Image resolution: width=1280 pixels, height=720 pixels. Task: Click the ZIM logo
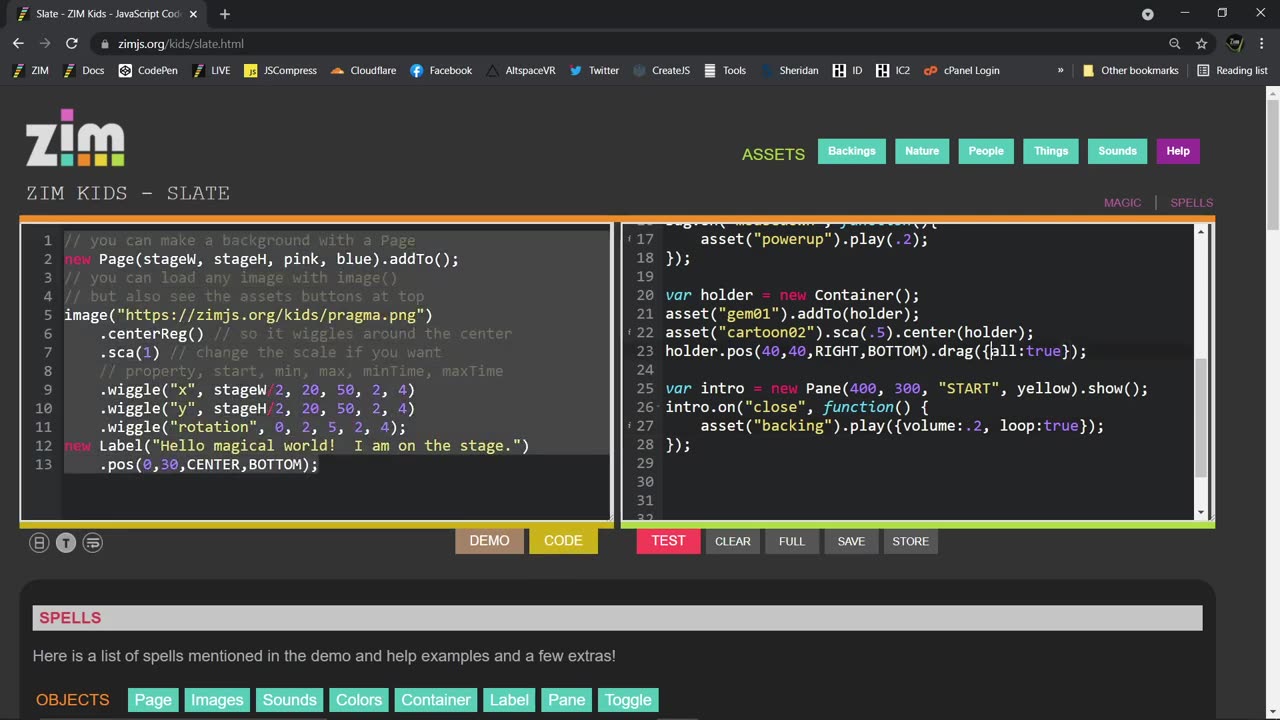(x=75, y=138)
